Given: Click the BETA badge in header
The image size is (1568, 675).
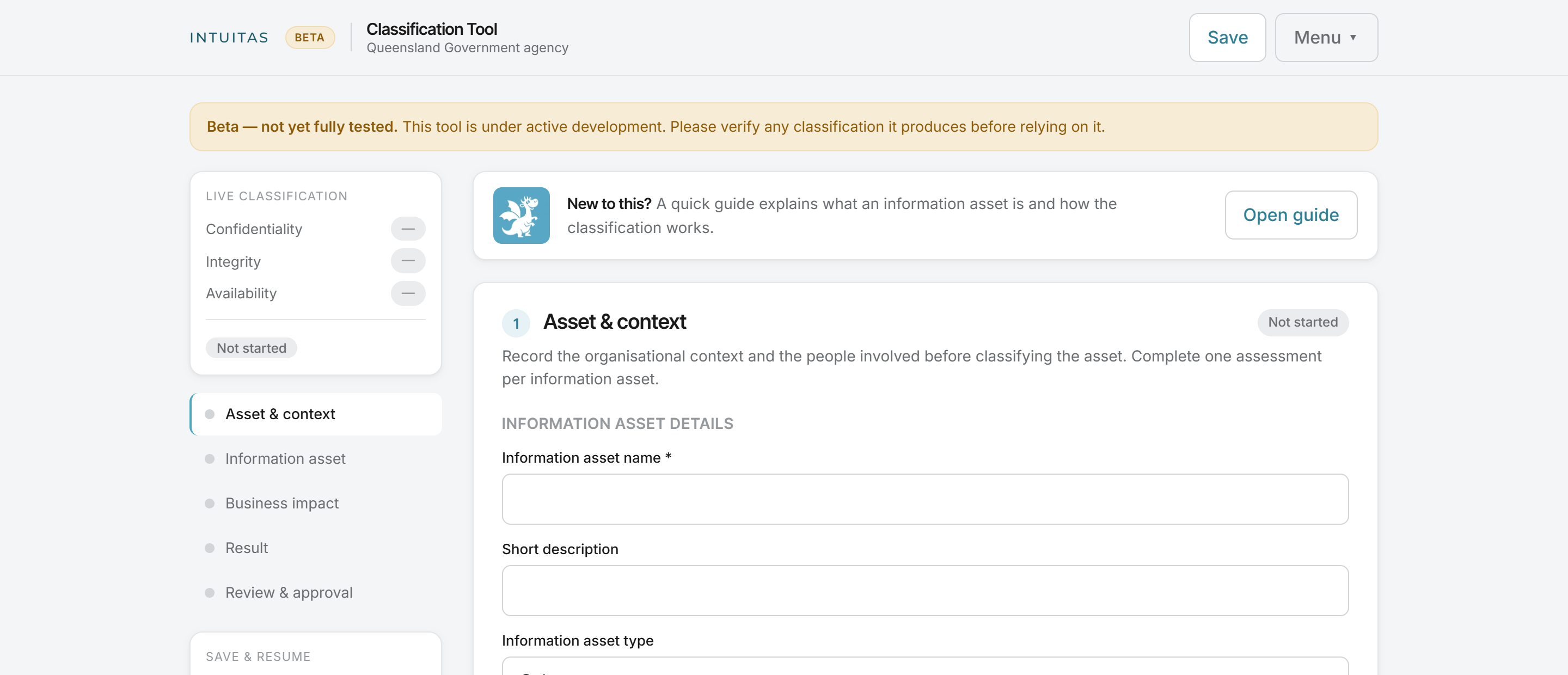Looking at the screenshot, I should [x=310, y=38].
